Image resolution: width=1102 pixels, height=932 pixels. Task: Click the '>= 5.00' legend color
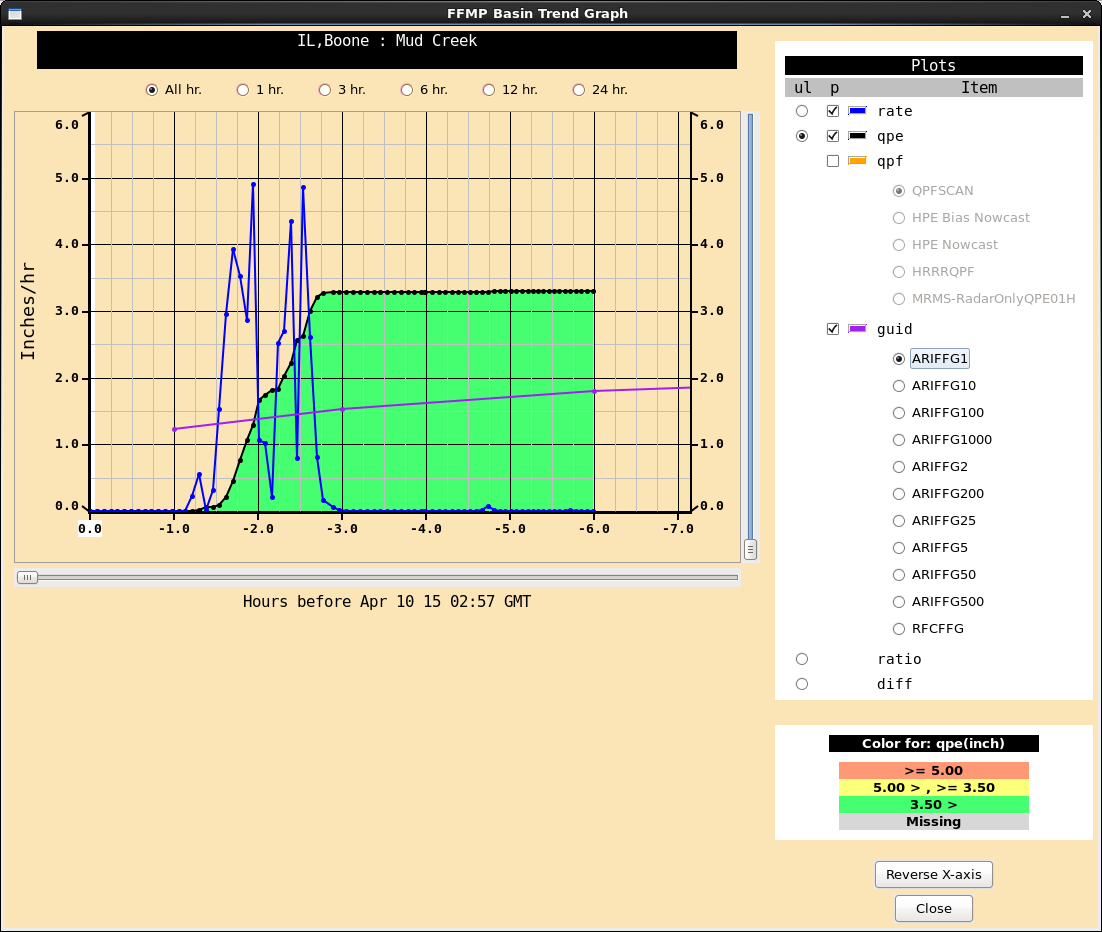pos(933,770)
